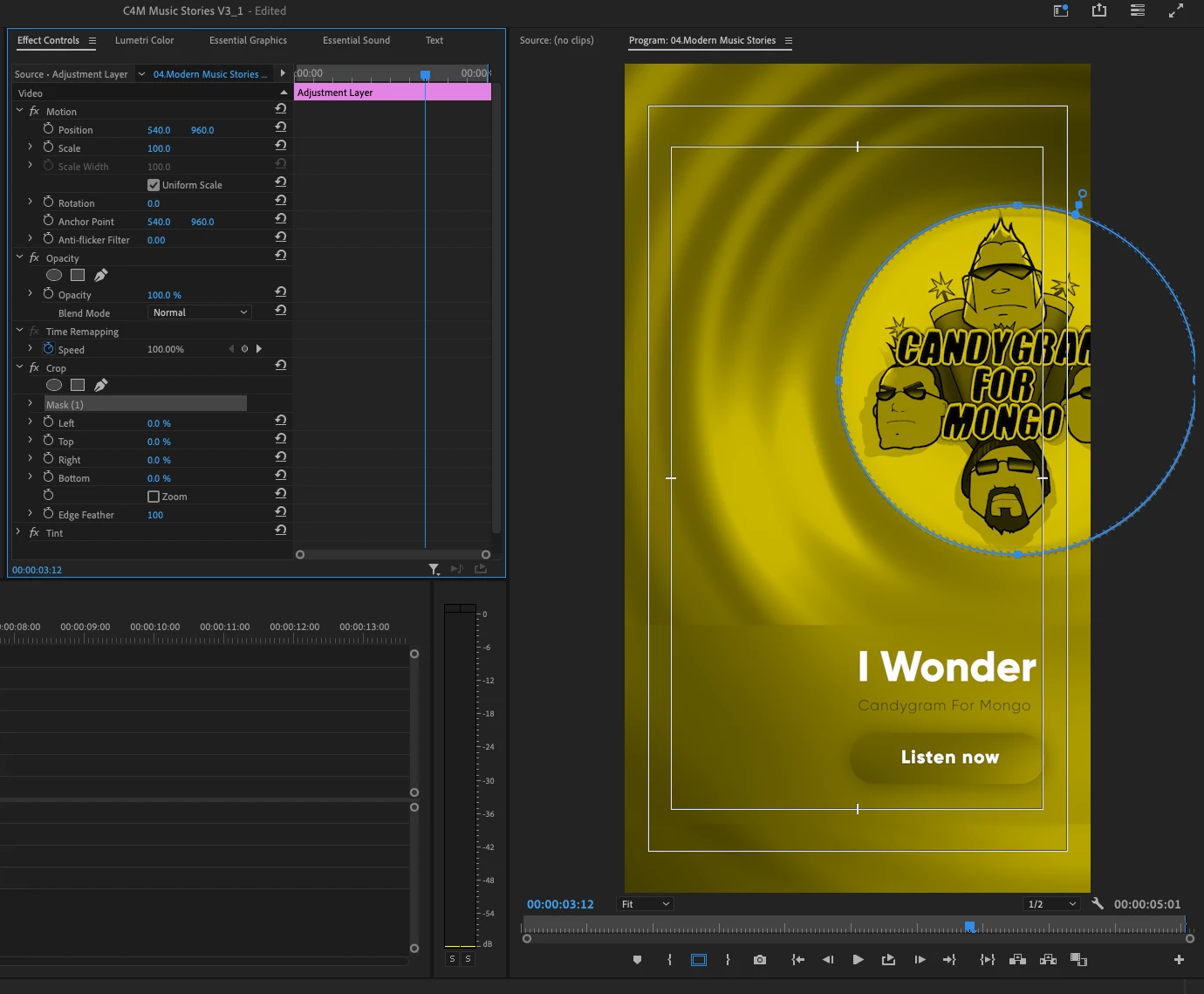Open the program monitor settings wrench
Viewport: 1204px width, 994px height.
click(1098, 904)
